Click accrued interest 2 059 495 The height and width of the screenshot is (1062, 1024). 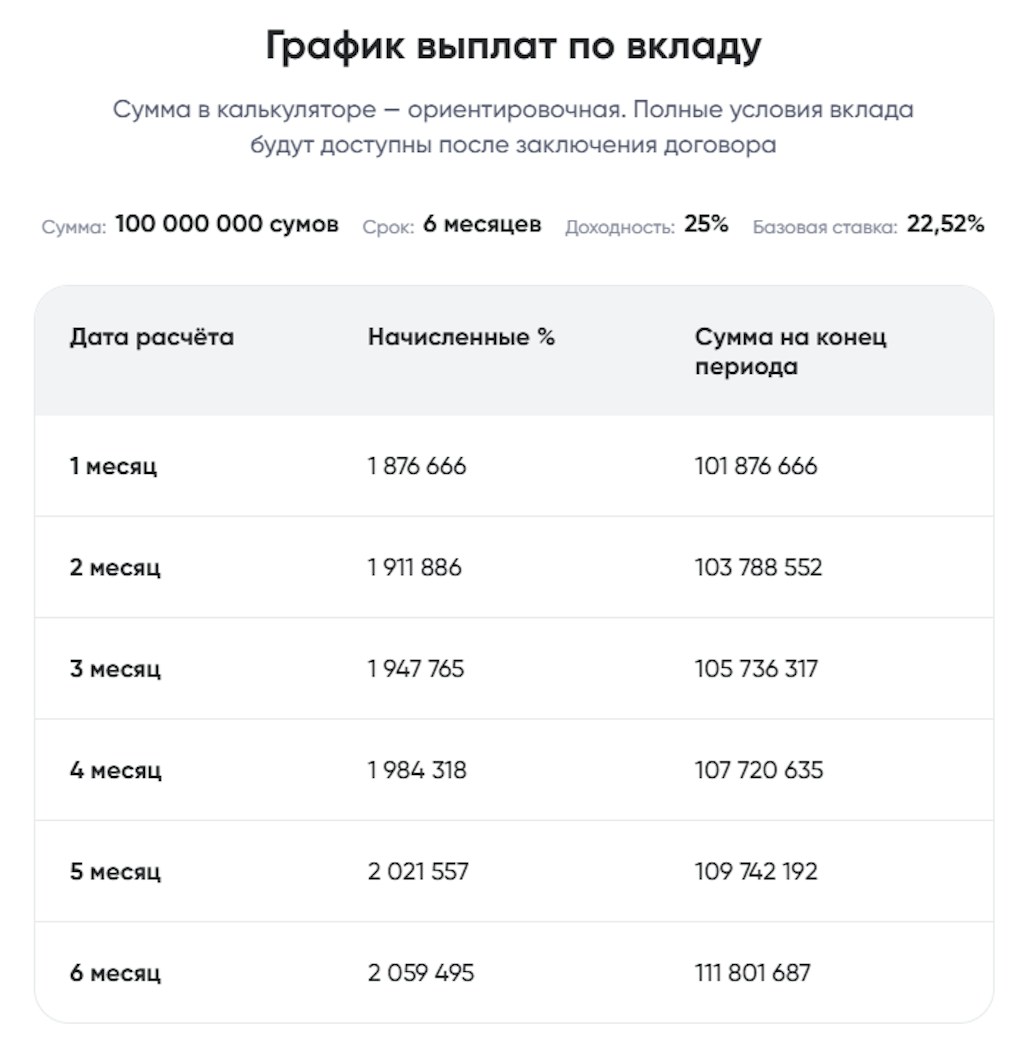[421, 973]
